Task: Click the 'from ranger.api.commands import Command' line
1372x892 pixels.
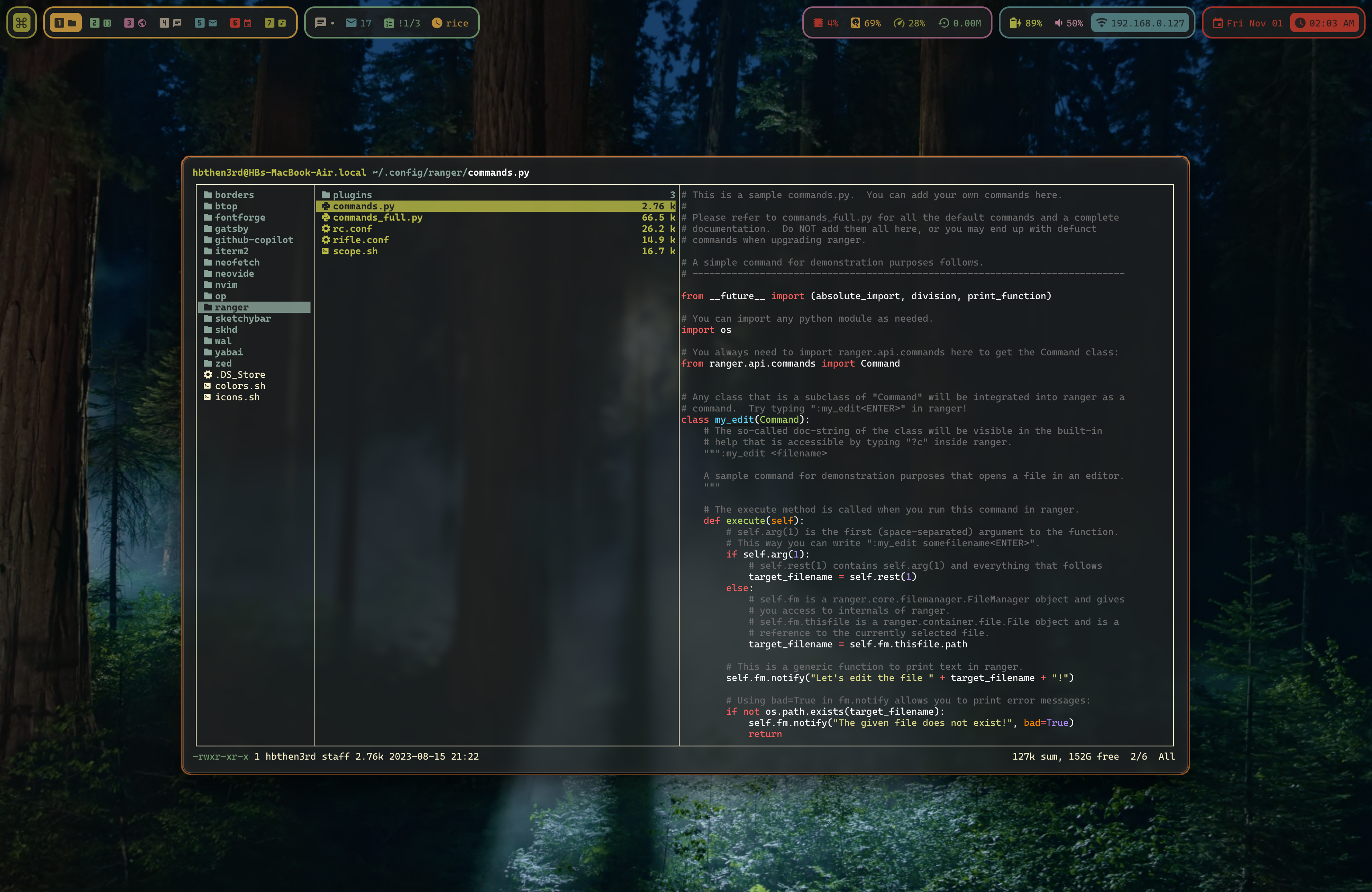Action: [x=790, y=364]
